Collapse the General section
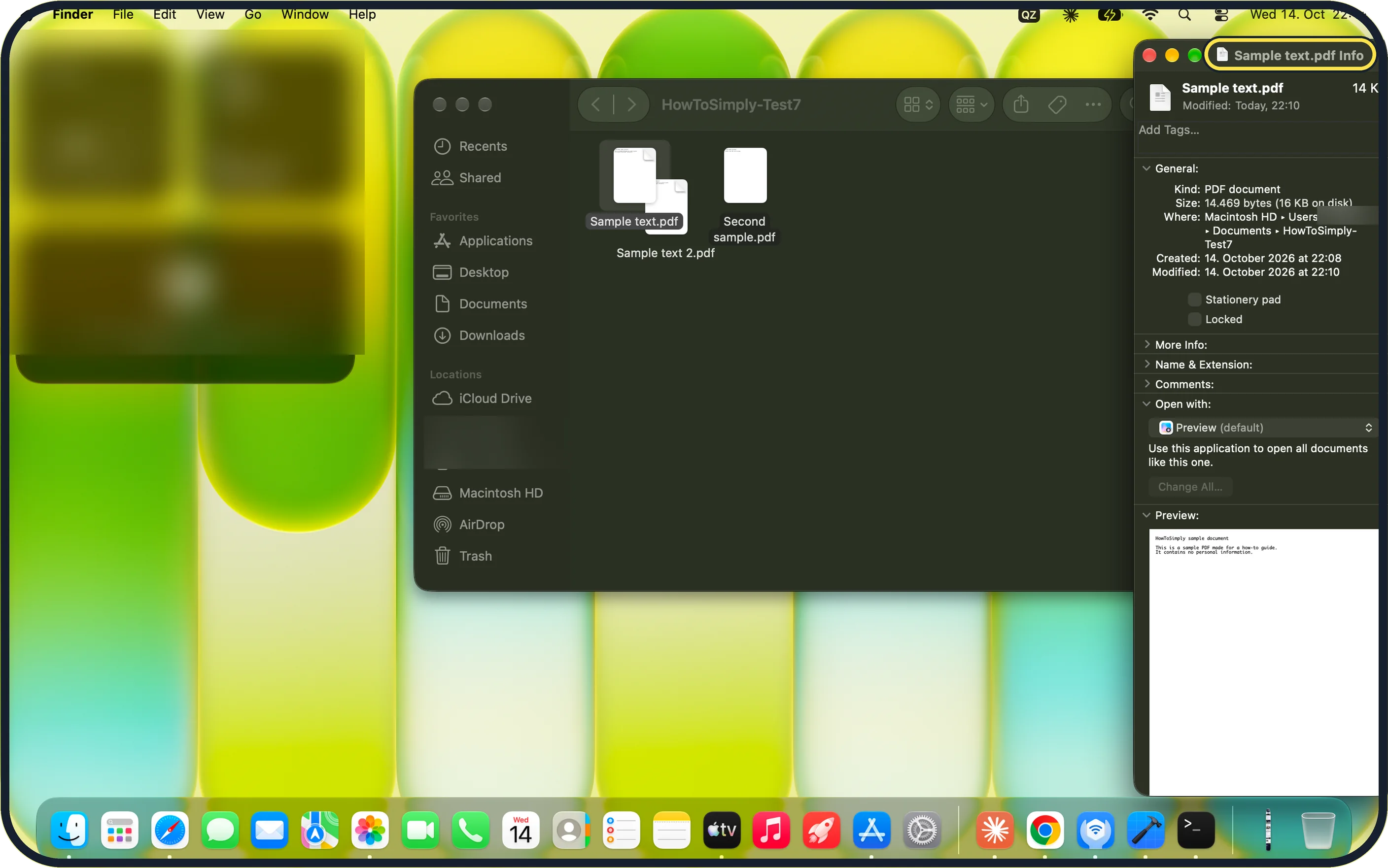Image resolution: width=1388 pixels, height=868 pixels. pos(1146,168)
